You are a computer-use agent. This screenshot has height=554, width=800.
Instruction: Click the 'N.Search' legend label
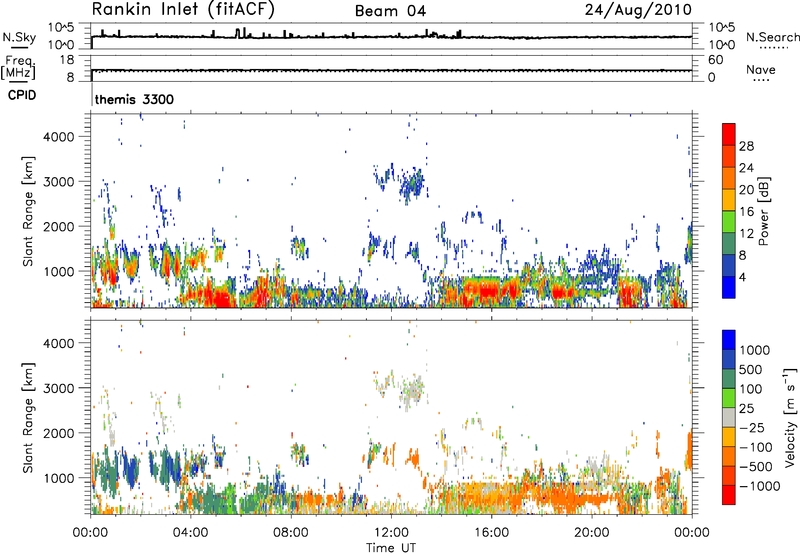772,37
